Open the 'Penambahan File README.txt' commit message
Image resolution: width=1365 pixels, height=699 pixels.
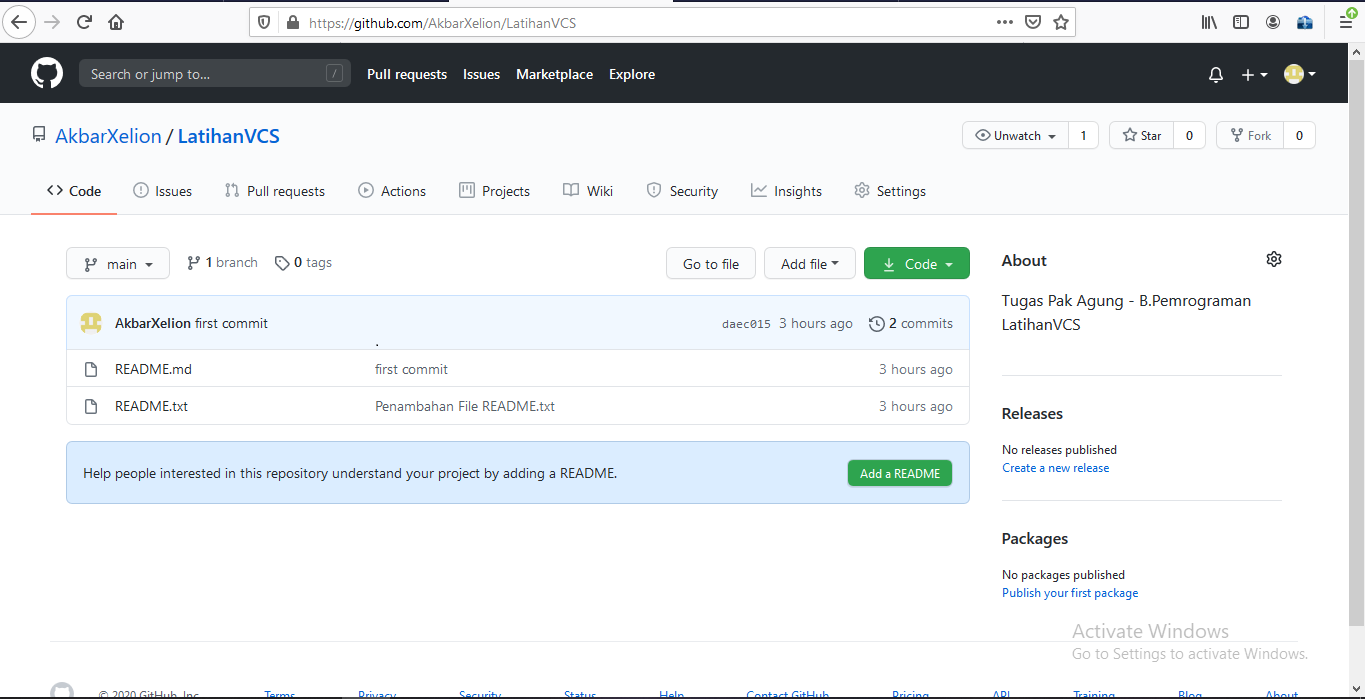[x=465, y=406]
